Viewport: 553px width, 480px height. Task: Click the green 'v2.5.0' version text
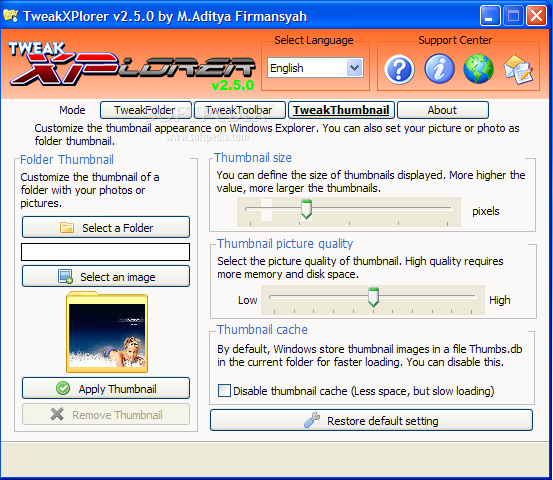coord(232,85)
